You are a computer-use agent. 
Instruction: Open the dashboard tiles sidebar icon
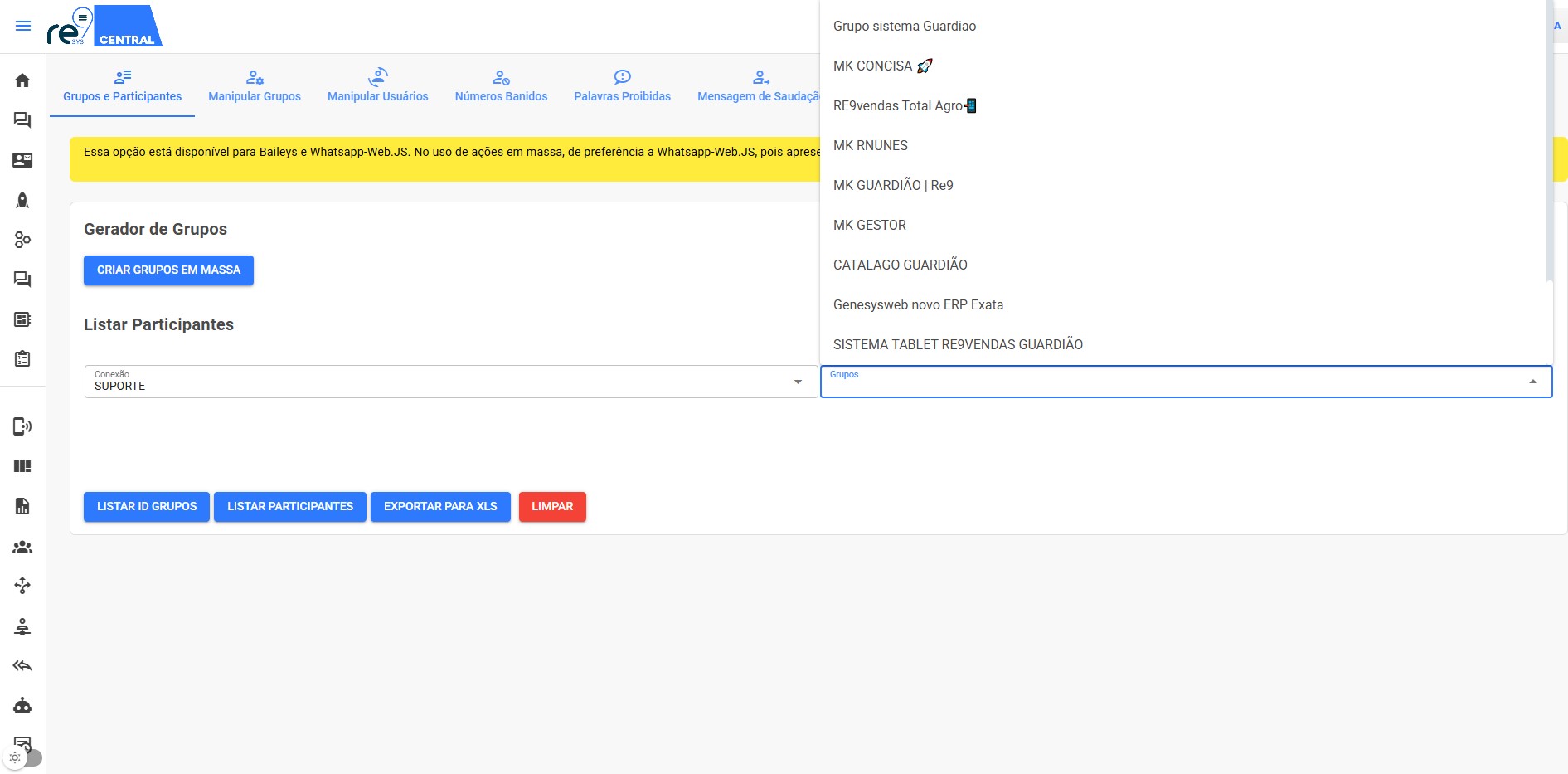pos(22,466)
